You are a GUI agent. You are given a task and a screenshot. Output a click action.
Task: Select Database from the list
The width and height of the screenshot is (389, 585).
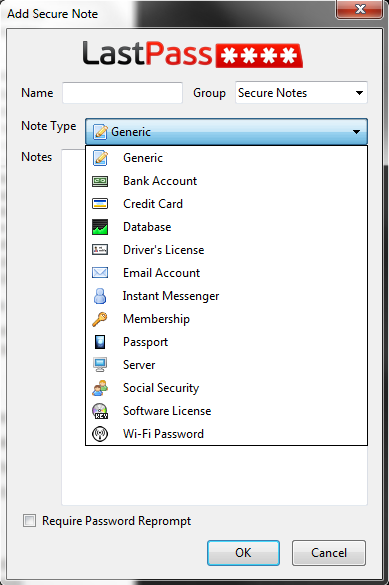pyautogui.click(x=226, y=227)
